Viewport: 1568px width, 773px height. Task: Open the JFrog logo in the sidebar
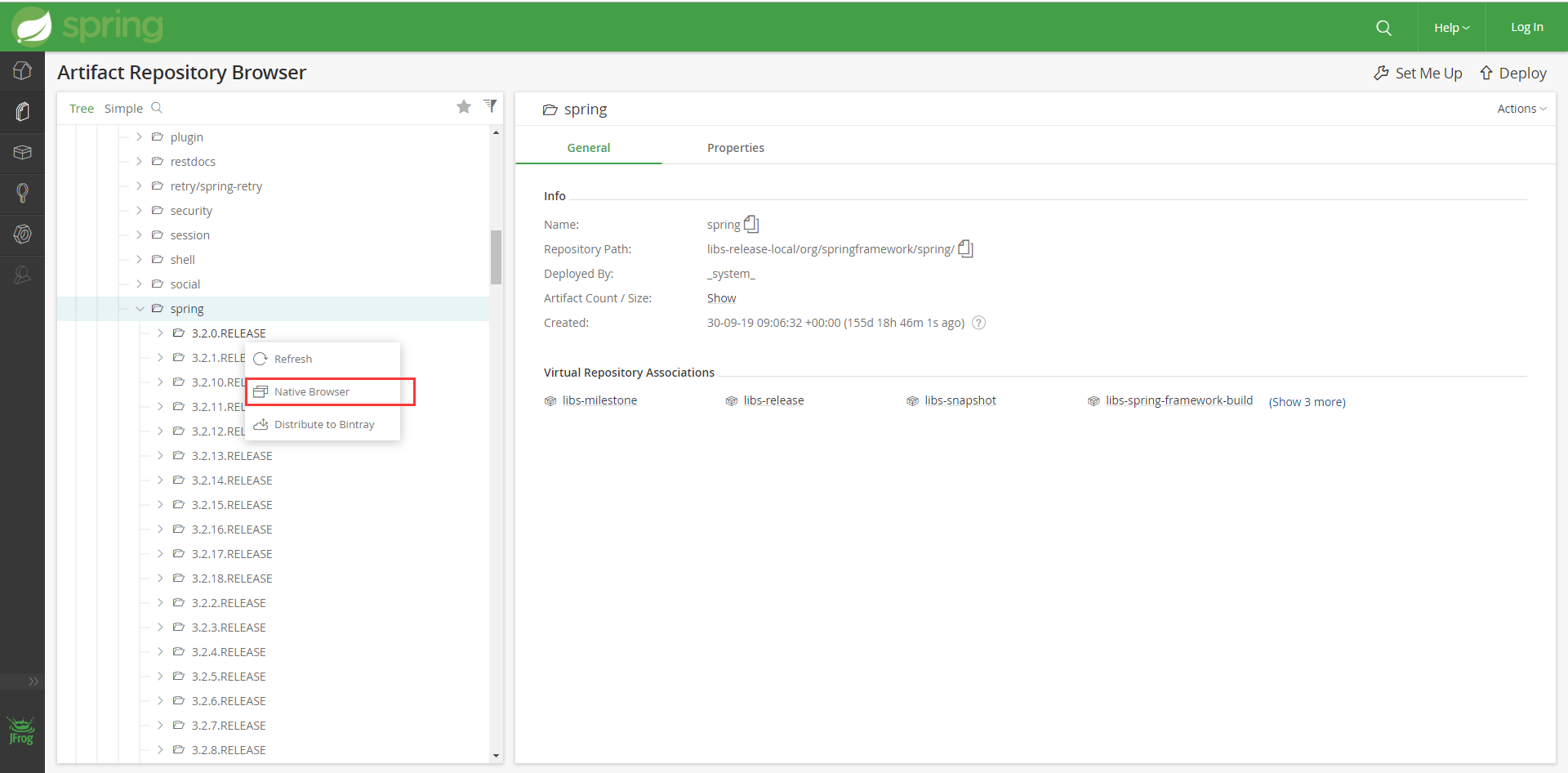tap(21, 731)
